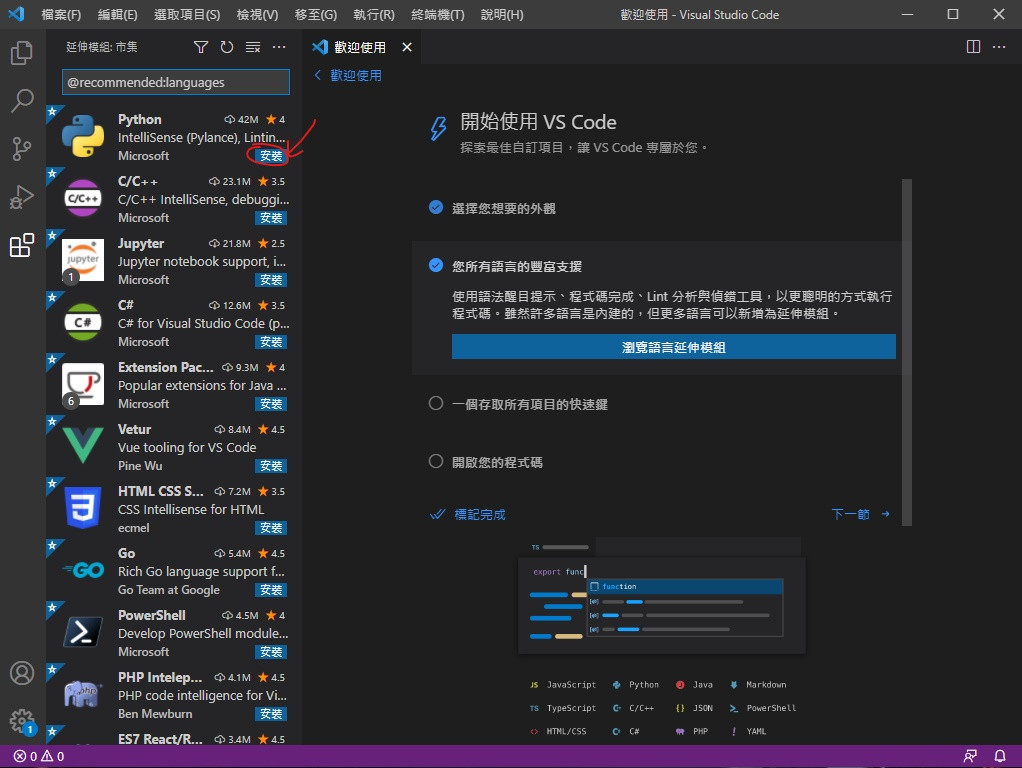The image size is (1022, 768).
Task: Clear extensions search results icon
Action: [253, 47]
